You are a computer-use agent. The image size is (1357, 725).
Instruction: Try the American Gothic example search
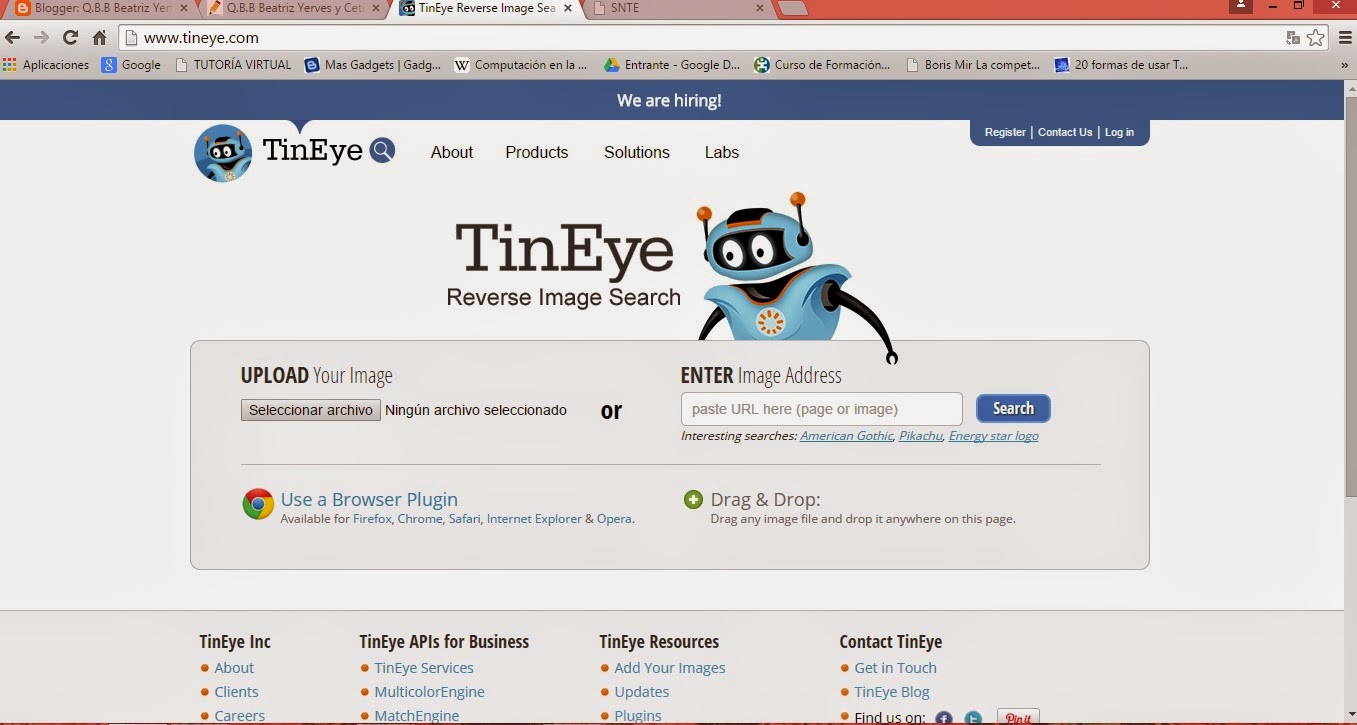pyautogui.click(x=846, y=436)
